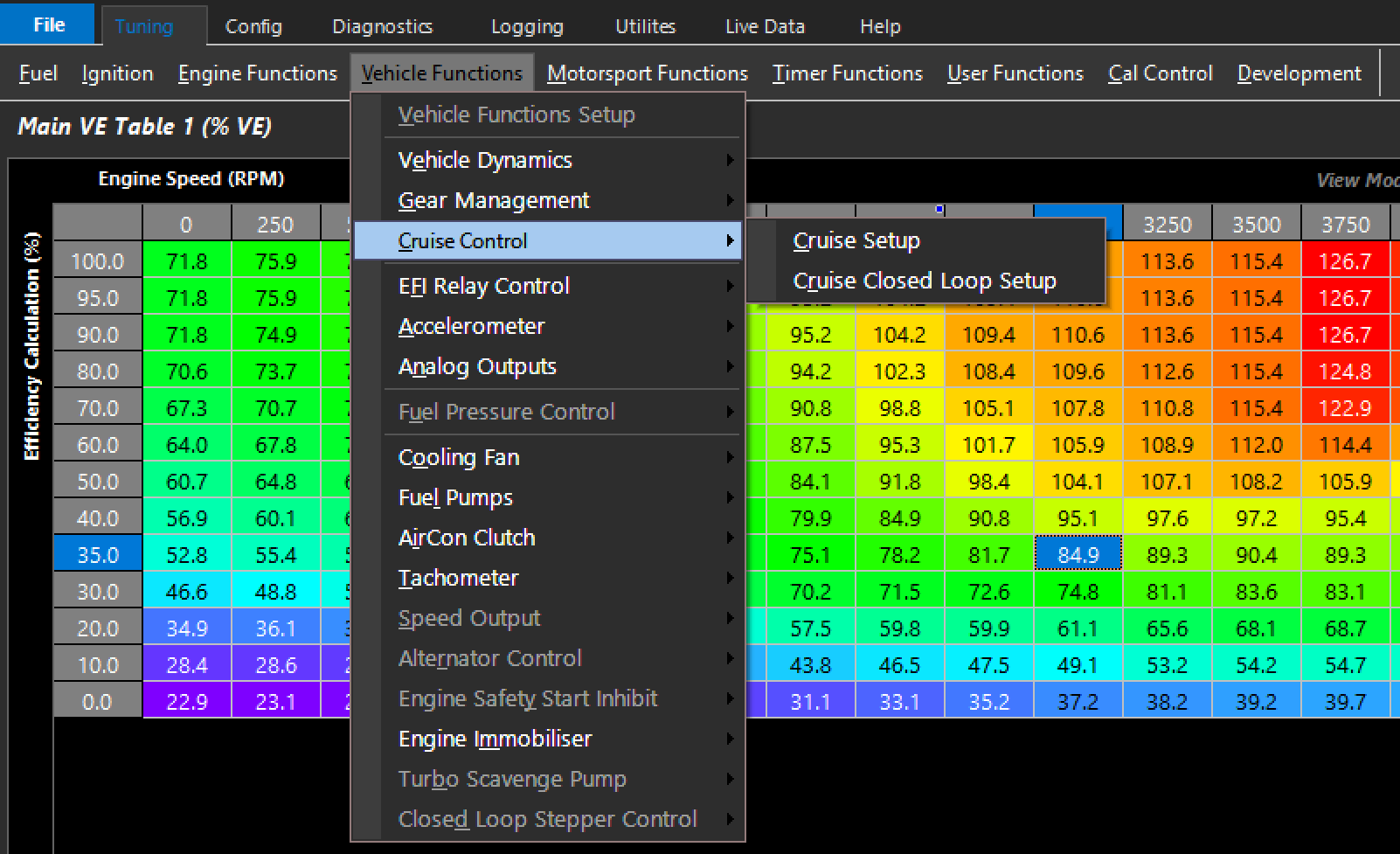Expand the Fuel Pumps submenu

(x=548, y=497)
